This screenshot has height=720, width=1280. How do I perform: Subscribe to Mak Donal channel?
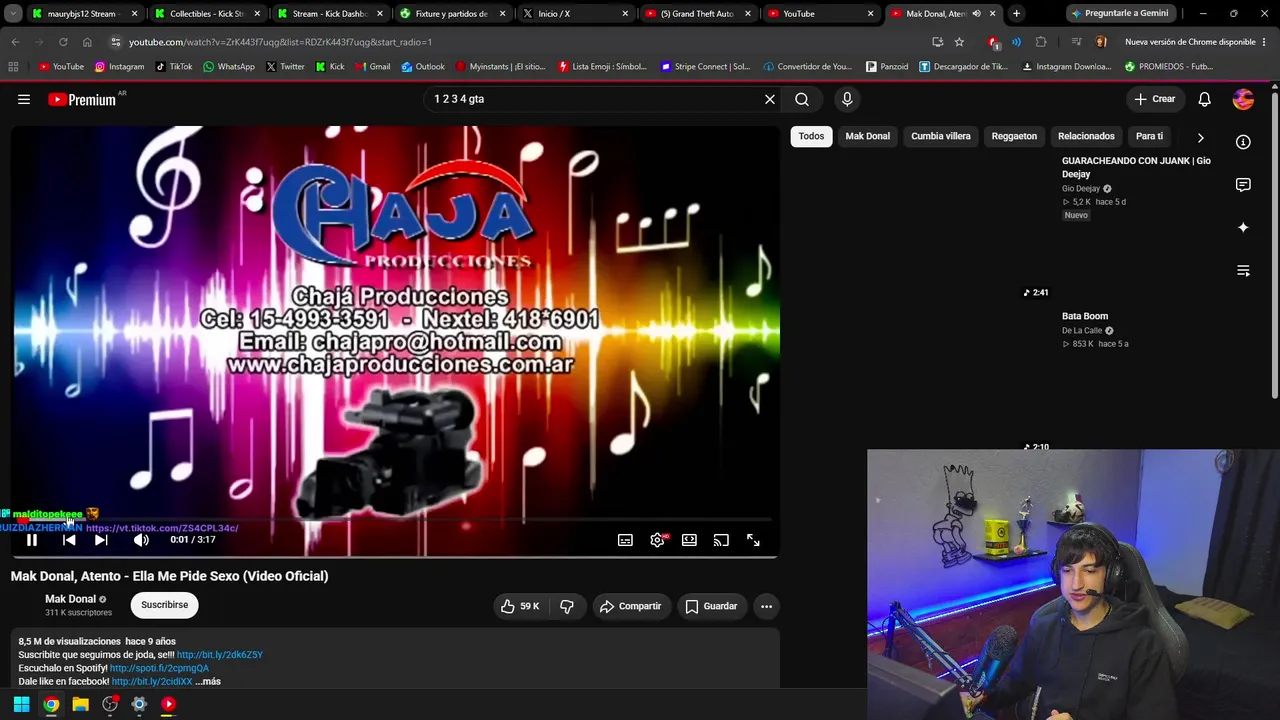click(x=165, y=605)
